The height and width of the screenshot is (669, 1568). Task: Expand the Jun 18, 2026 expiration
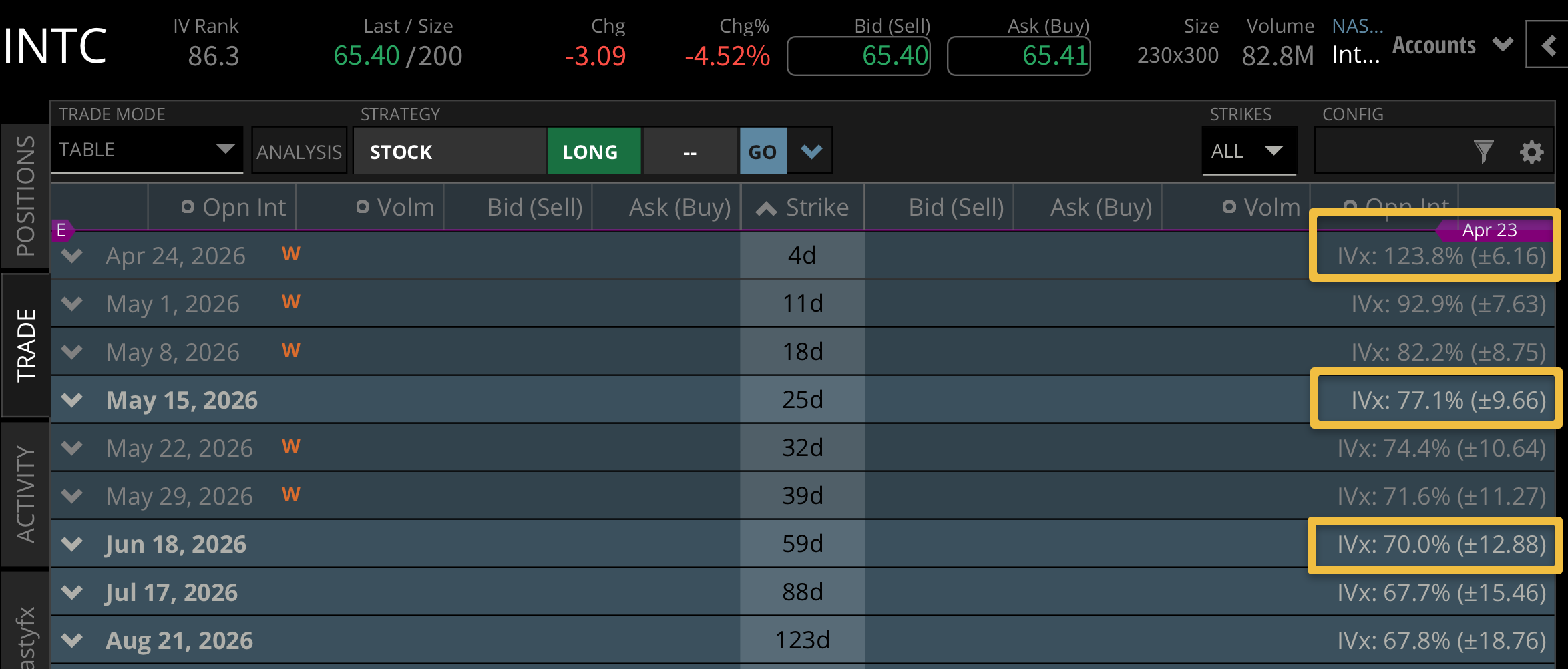tap(72, 544)
